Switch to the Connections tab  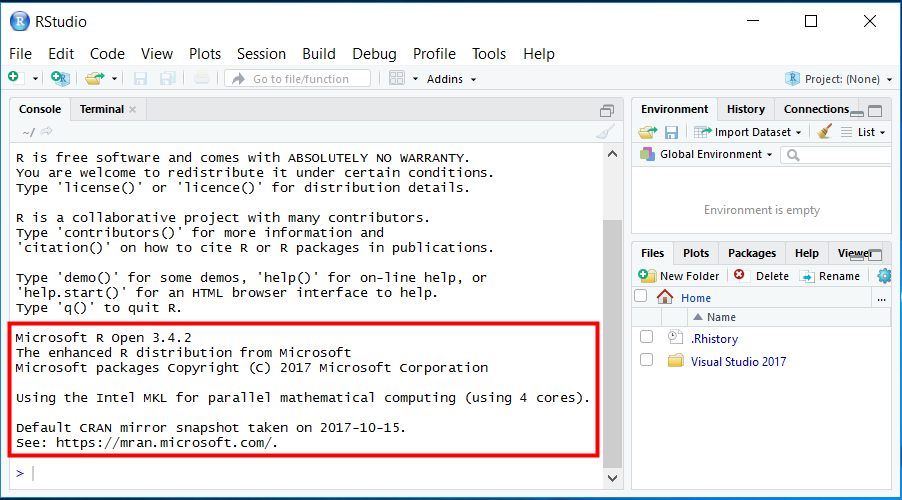coord(816,109)
